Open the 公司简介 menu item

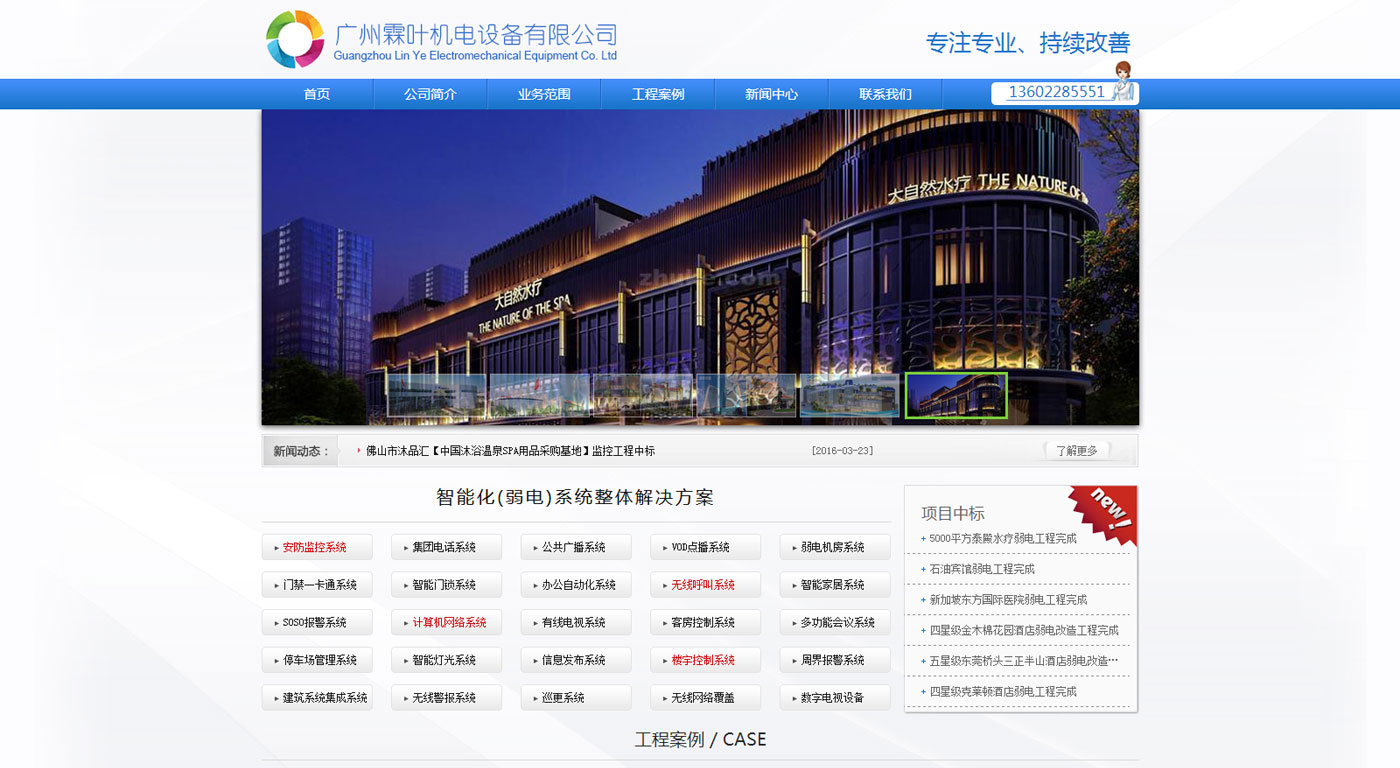pyautogui.click(x=430, y=94)
